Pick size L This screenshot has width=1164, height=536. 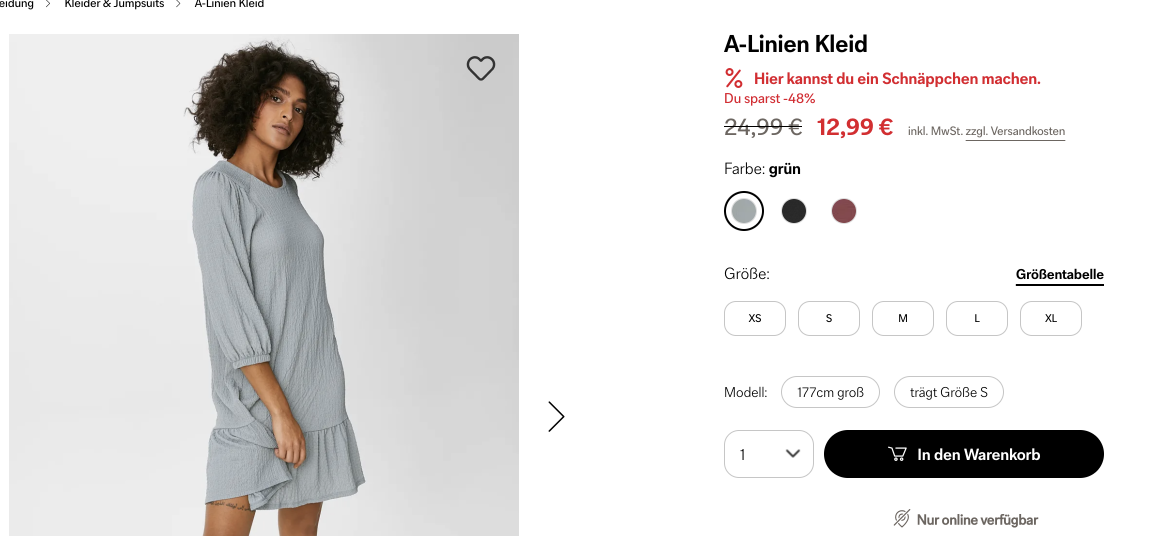[x=977, y=318]
